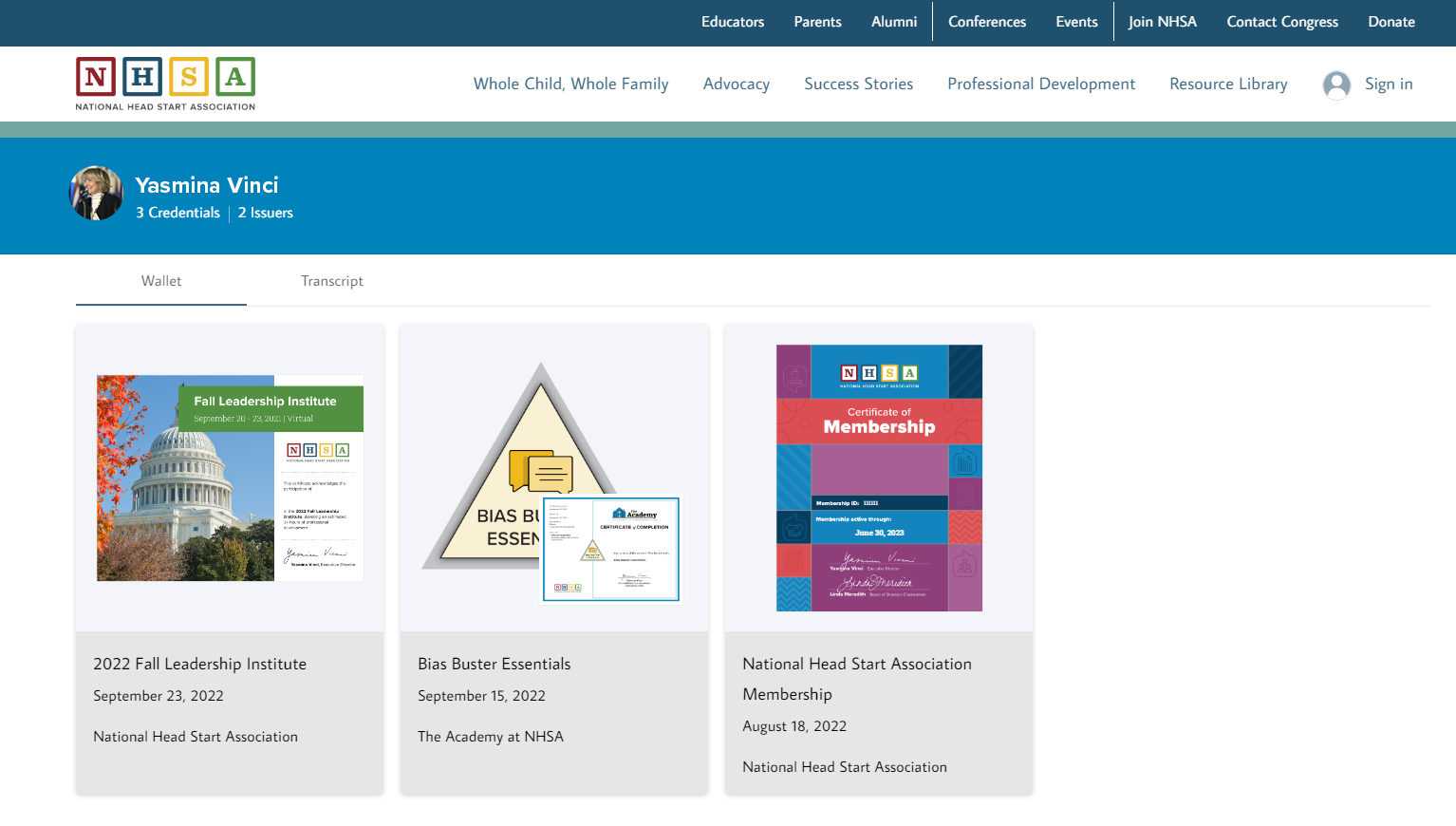The image size is (1456, 826).
Task: Navigate to the Events section
Action: 1076,22
